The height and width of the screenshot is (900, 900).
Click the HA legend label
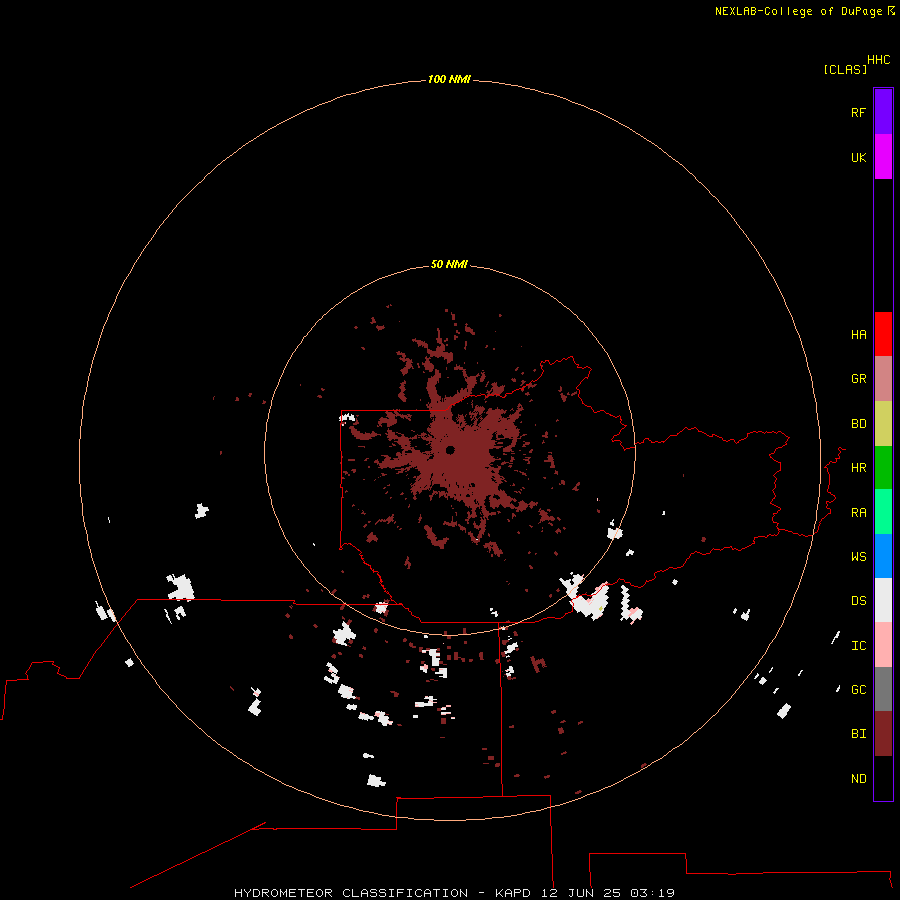point(858,335)
